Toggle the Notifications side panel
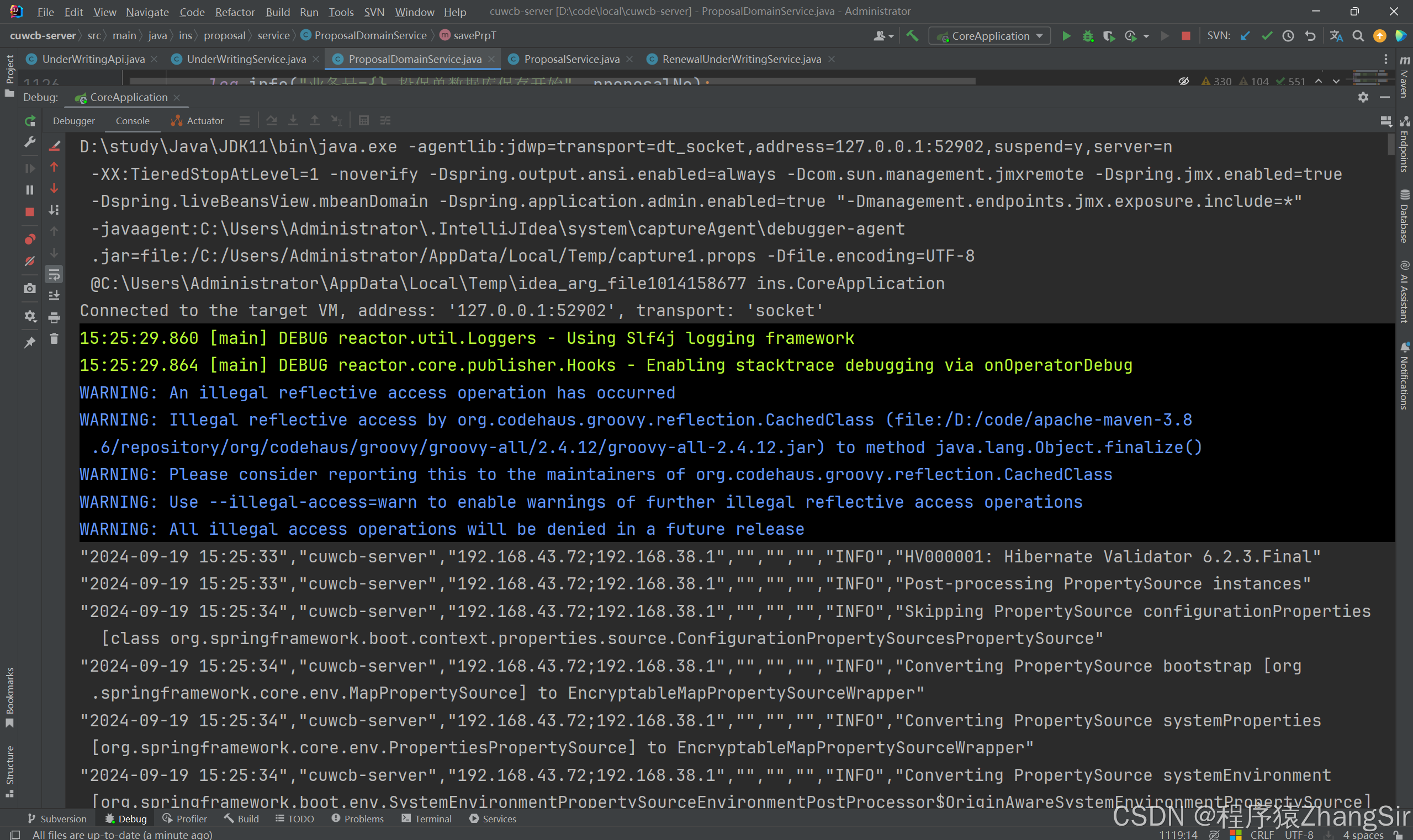This screenshot has width=1413, height=840. click(x=1405, y=376)
